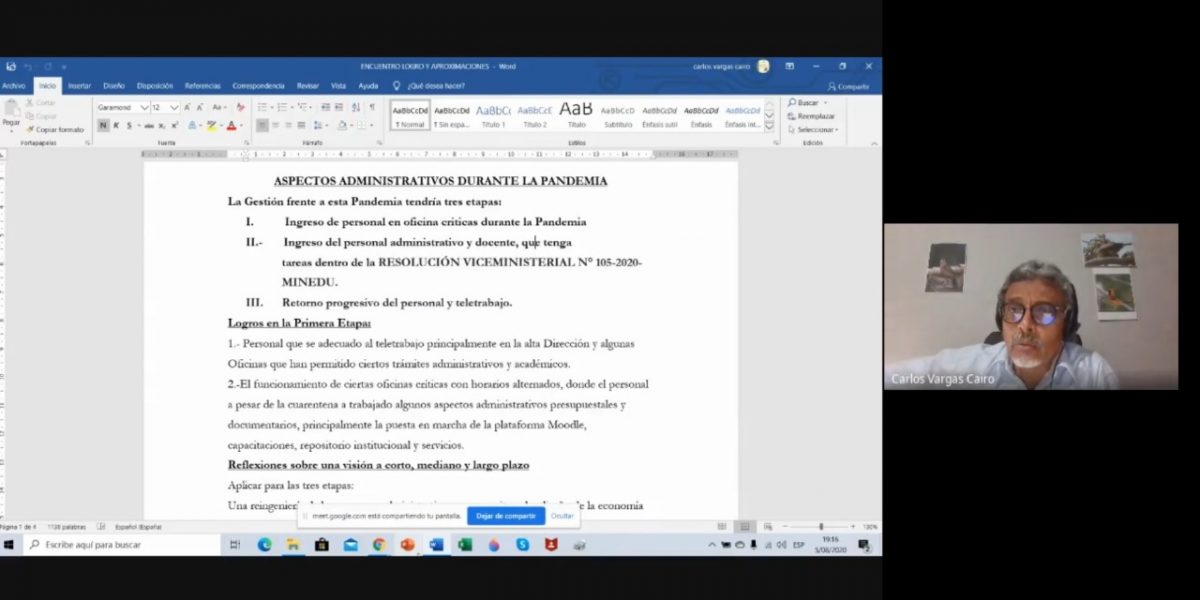Click the Windows Start button
Image resolution: width=1200 pixels, height=600 pixels.
10,545
